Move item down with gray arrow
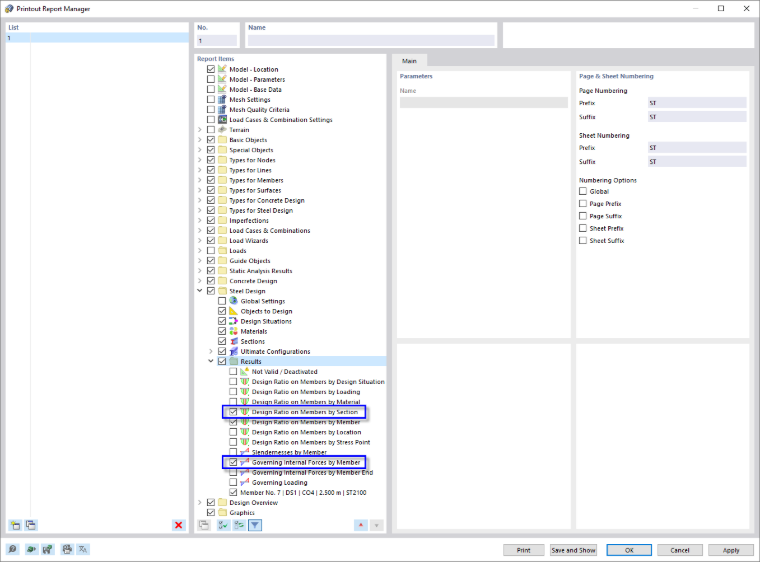The width and height of the screenshot is (760, 562). (377, 525)
